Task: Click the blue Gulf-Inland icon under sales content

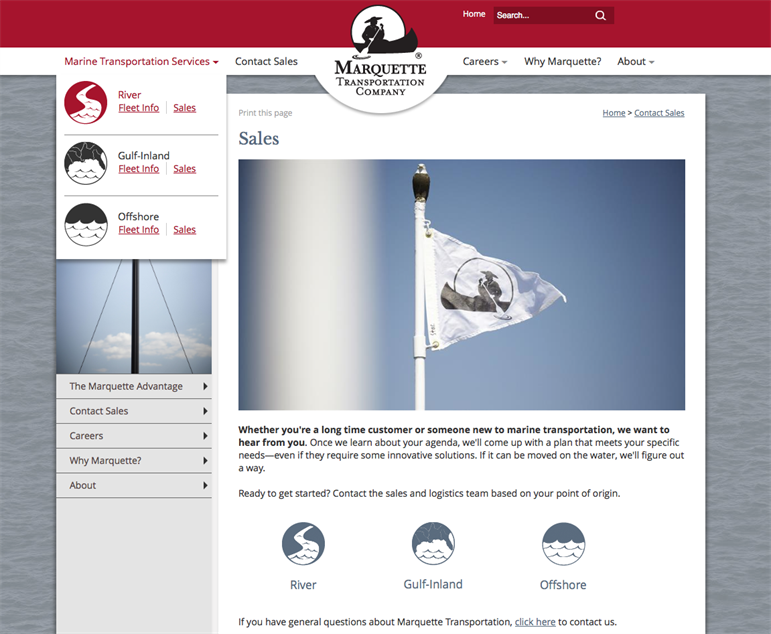Action: point(433,543)
